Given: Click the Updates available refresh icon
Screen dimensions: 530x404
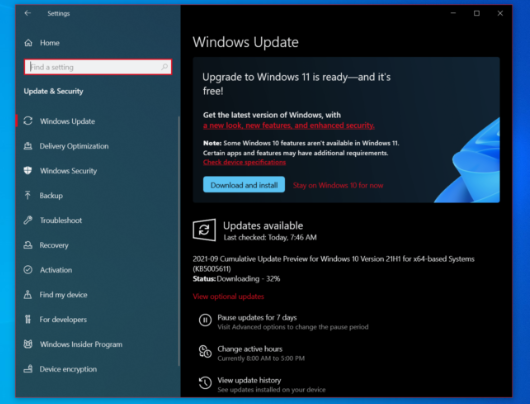Looking at the screenshot, I should [204, 230].
